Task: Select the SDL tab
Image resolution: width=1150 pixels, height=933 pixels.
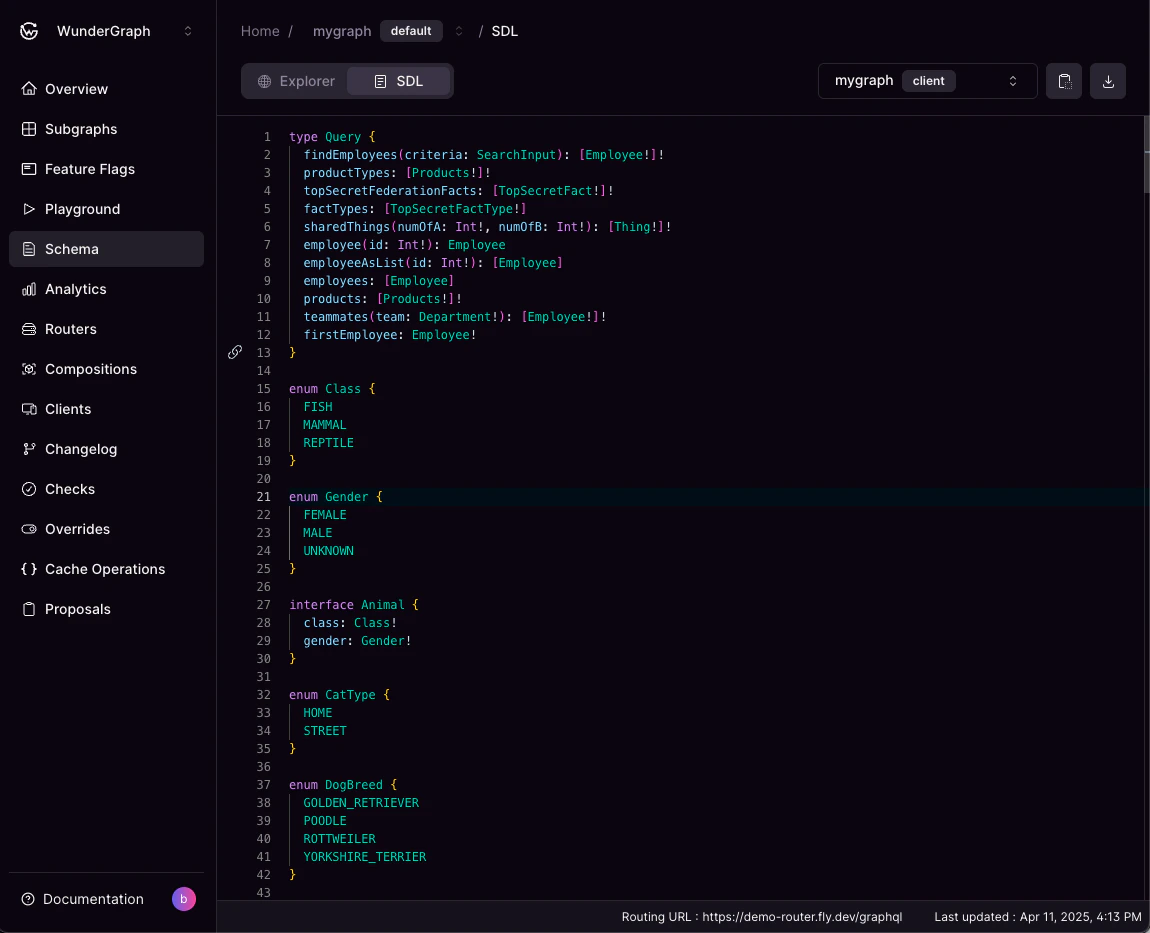Action: coord(399,81)
